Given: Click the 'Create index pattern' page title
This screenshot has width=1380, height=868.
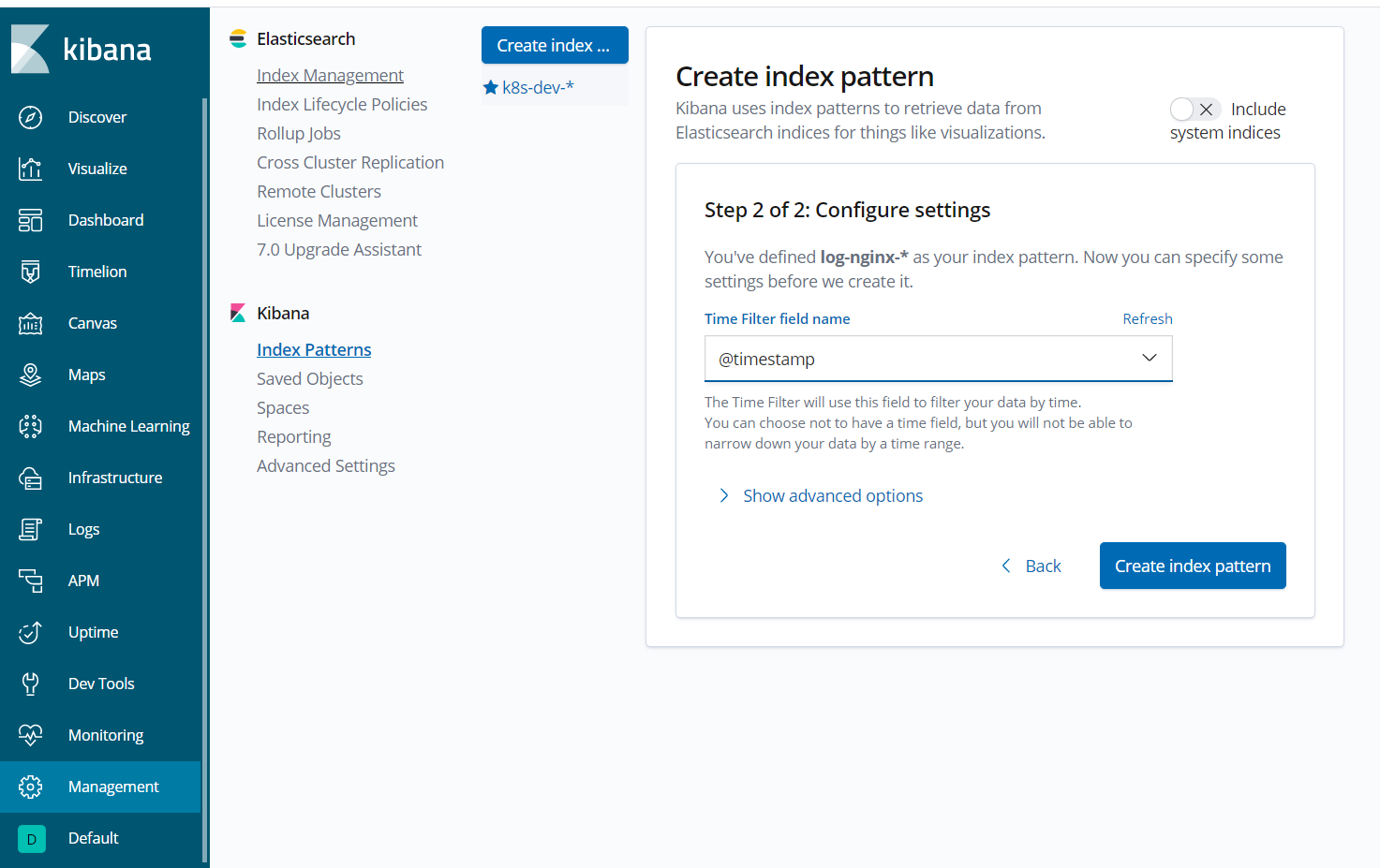Looking at the screenshot, I should (x=805, y=76).
